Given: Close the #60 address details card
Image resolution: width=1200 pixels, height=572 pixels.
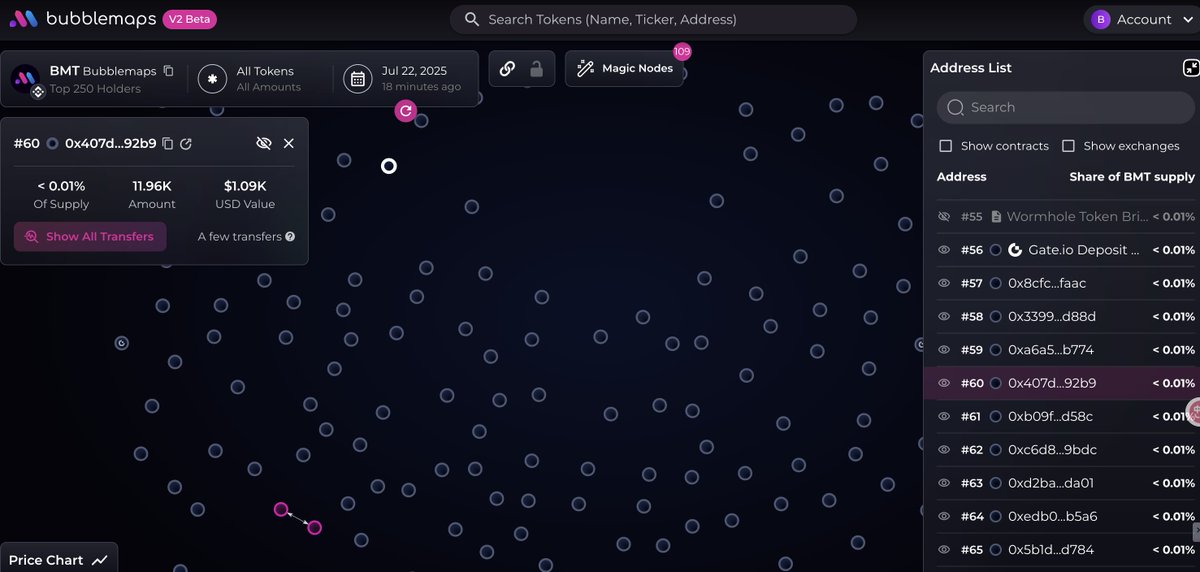Looking at the screenshot, I should click(289, 143).
